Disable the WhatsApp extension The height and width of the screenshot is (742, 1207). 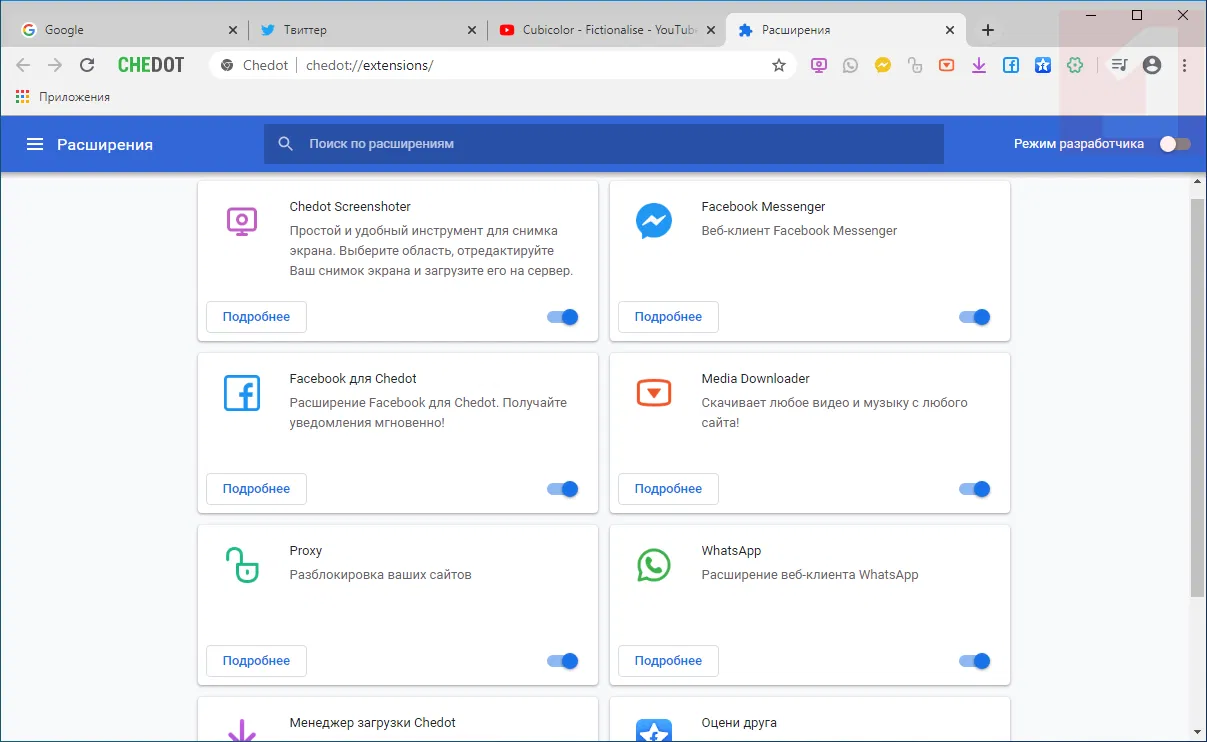click(x=975, y=661)
